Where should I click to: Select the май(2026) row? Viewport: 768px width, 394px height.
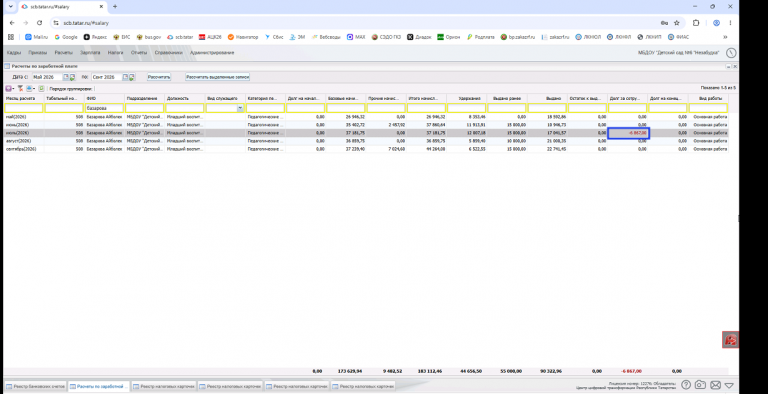366,117
